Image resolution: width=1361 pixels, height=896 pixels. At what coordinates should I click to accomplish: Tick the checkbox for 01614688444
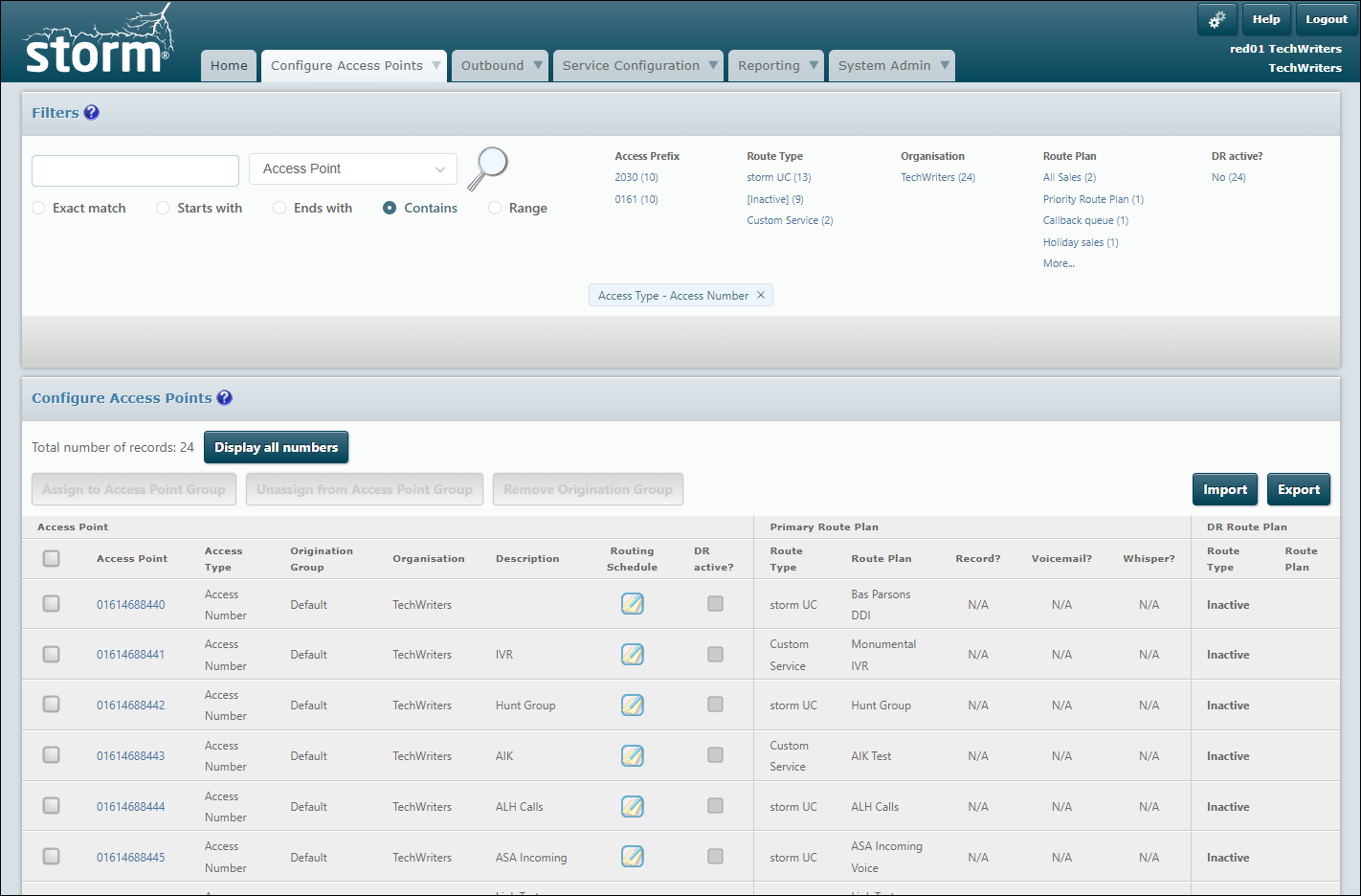coord(52,806)
